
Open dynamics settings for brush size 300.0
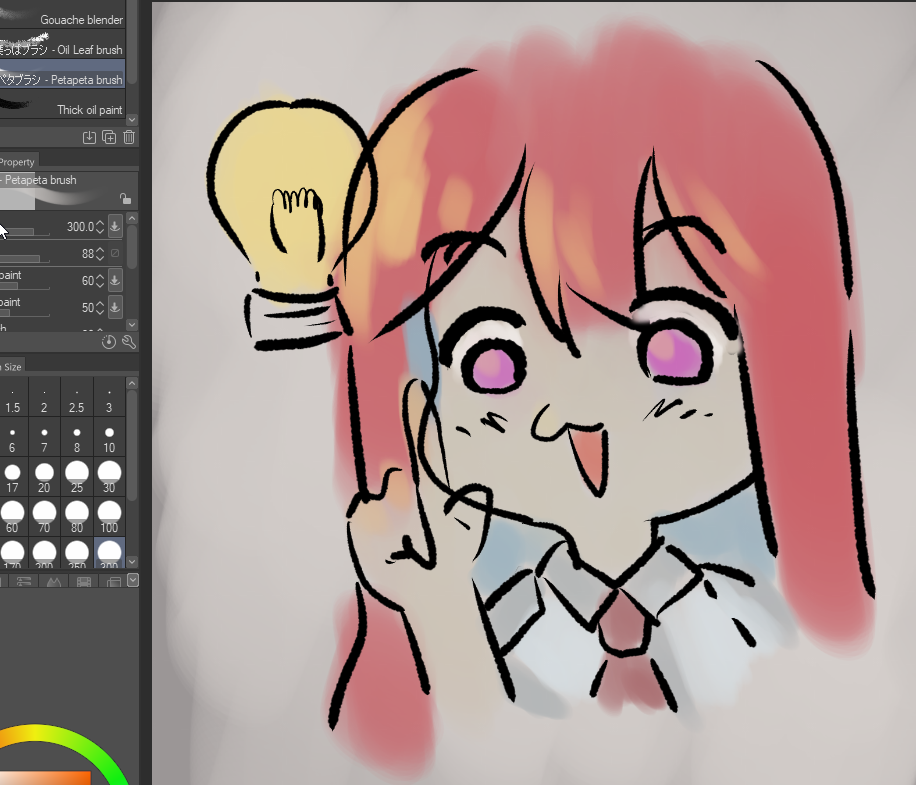click(x=115, y=226)
